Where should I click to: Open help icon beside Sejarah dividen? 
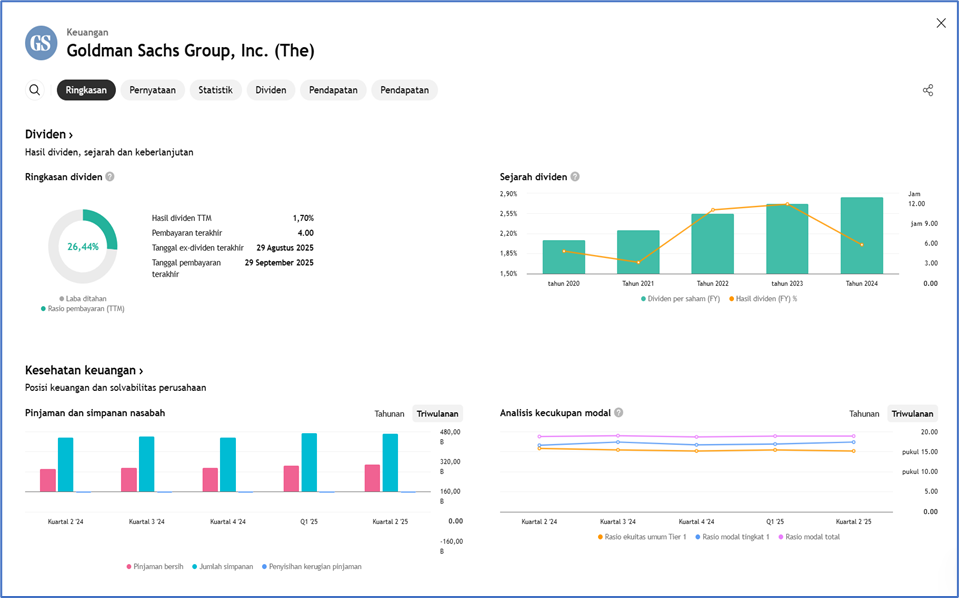point(575,177)
